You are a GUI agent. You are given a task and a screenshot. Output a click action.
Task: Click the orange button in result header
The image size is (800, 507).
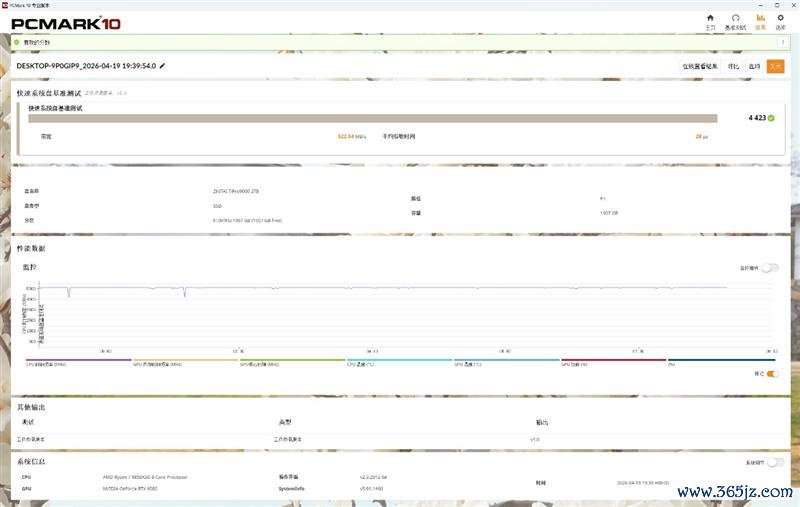tap(776, 66)
